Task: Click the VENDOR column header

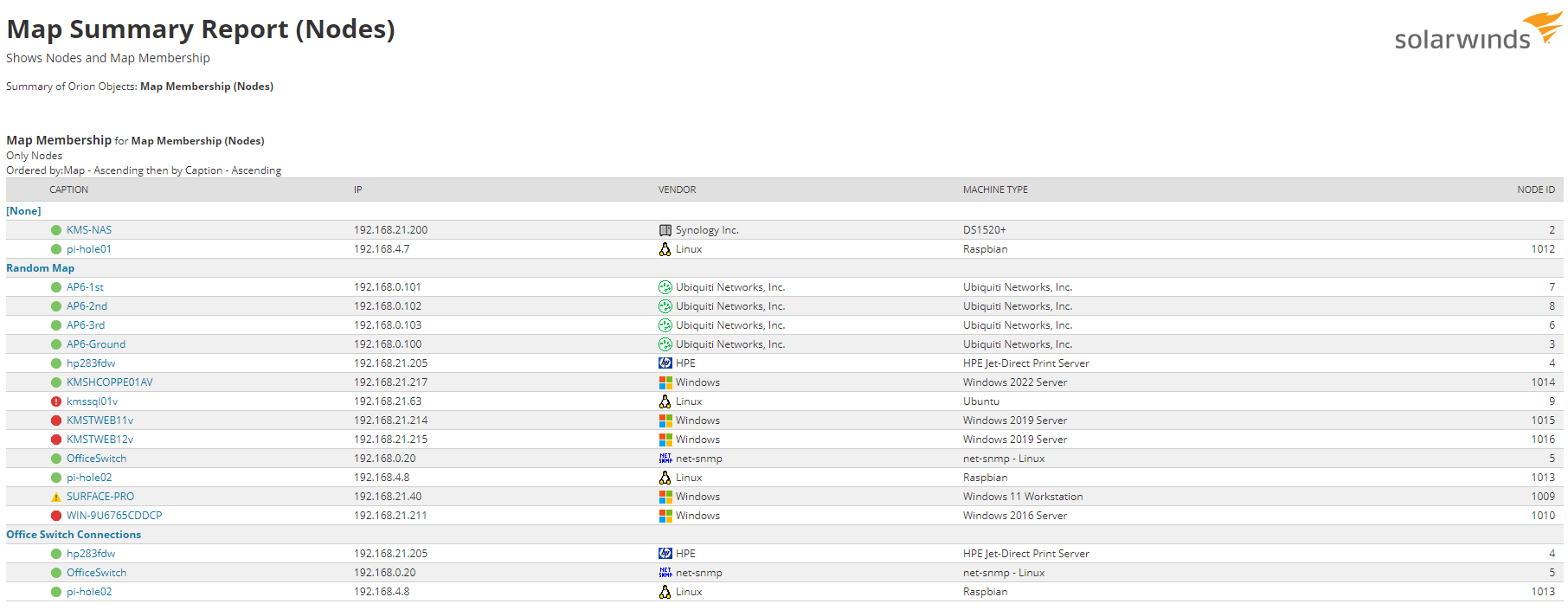Action: (677, 189)
